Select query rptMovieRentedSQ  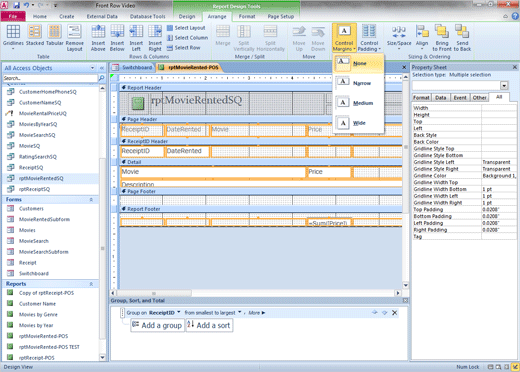[51, 178]
